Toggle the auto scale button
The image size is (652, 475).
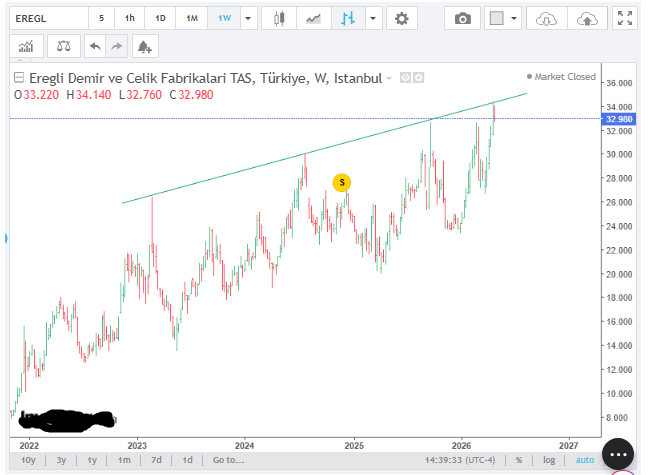tap(580, 460)
